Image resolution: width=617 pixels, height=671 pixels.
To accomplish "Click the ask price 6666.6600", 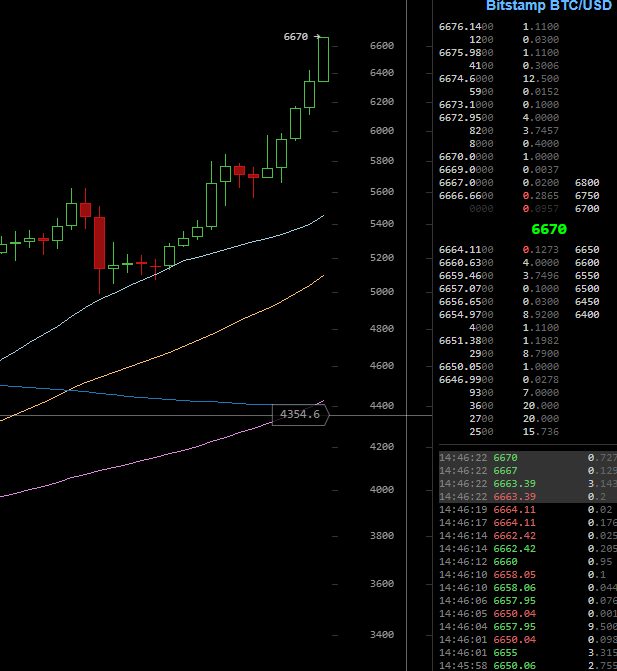I will pyautogui.click(x=466, y=196).
